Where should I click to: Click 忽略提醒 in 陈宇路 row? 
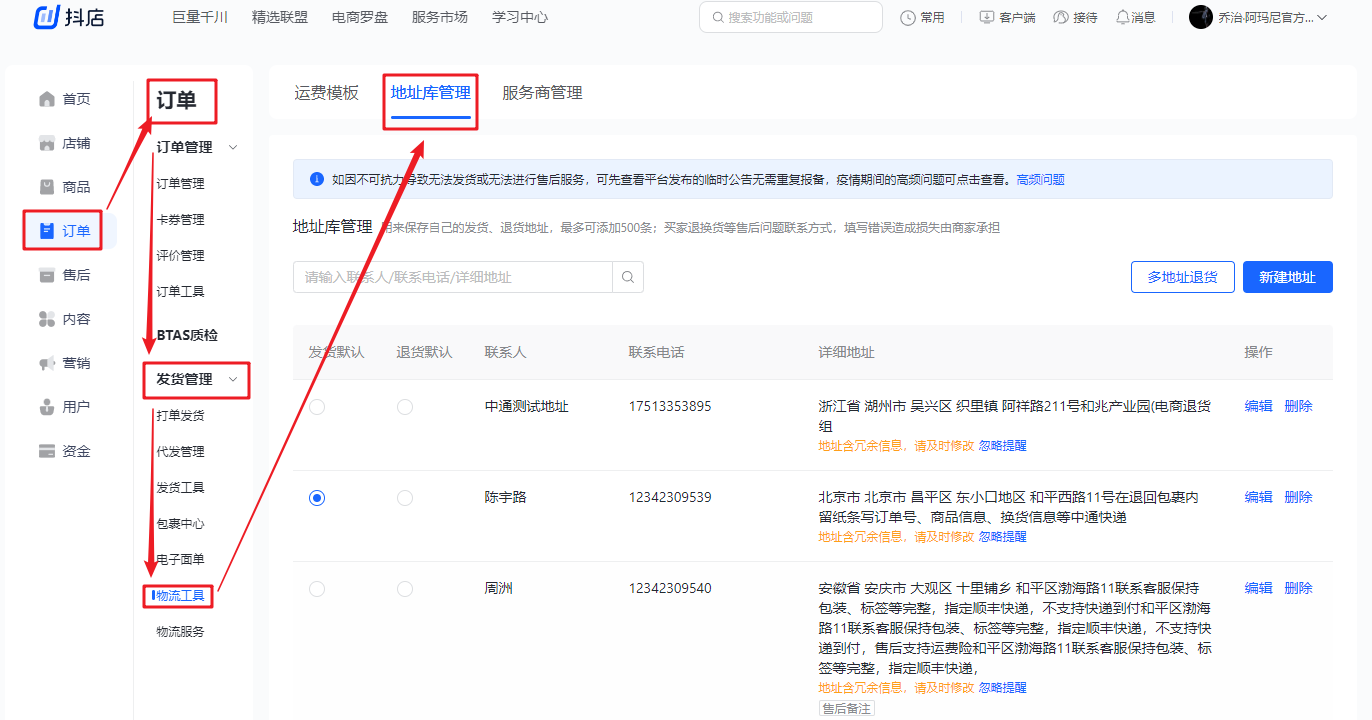click(x=1003, y=537)
